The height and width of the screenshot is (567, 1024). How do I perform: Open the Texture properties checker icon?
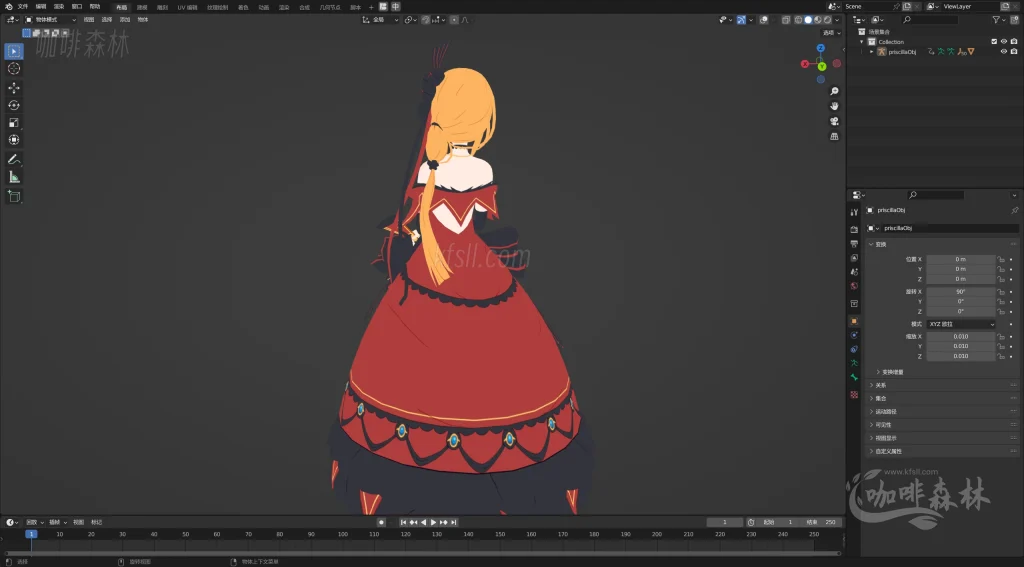[854, 395]
